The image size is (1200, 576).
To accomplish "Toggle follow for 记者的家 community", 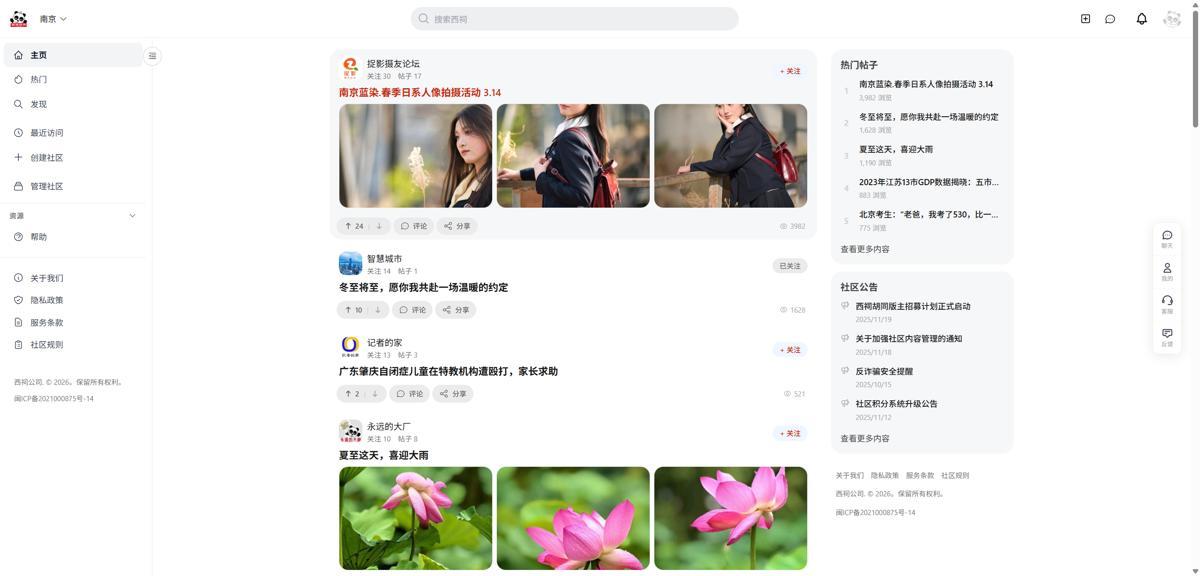I will pyautogui.click(x=790, y=350).
